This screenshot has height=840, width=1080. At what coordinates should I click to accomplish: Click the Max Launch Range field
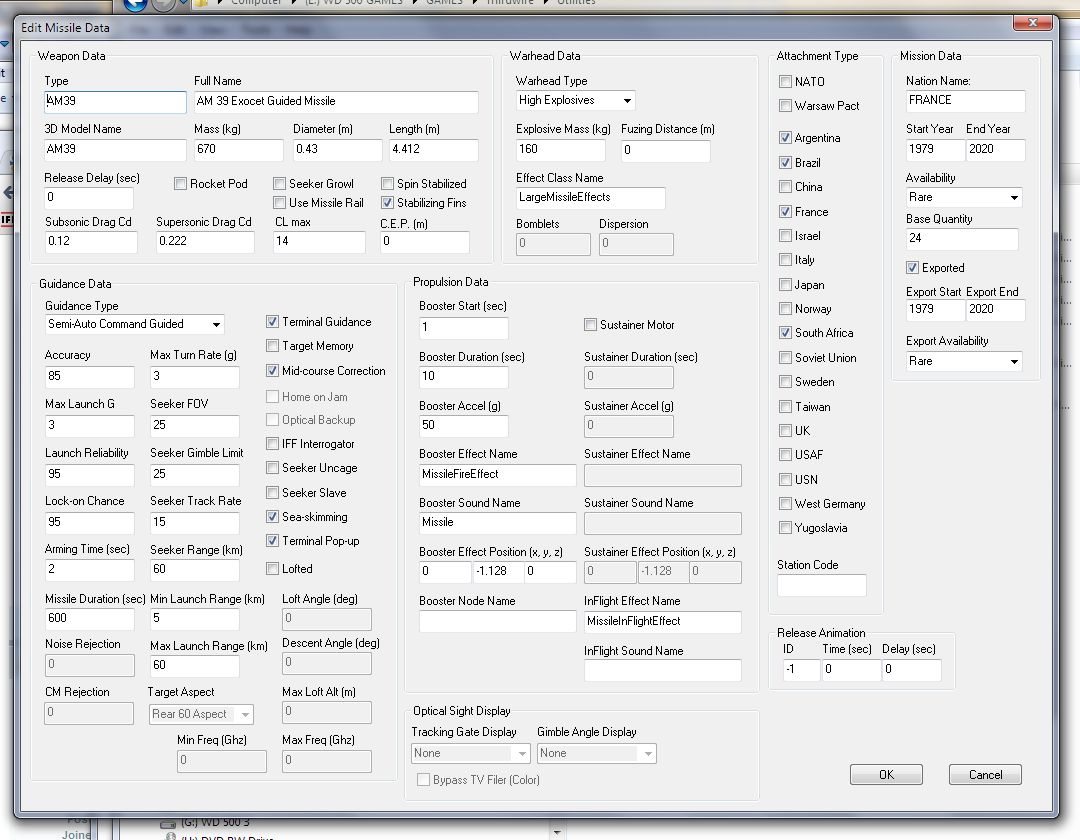(x=195, y=665)
